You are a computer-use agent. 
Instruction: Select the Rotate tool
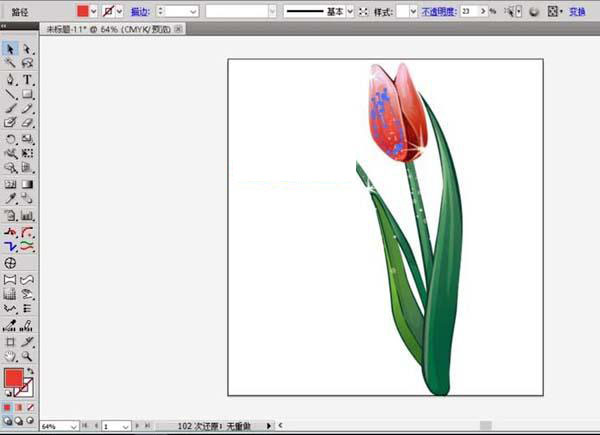10,139
